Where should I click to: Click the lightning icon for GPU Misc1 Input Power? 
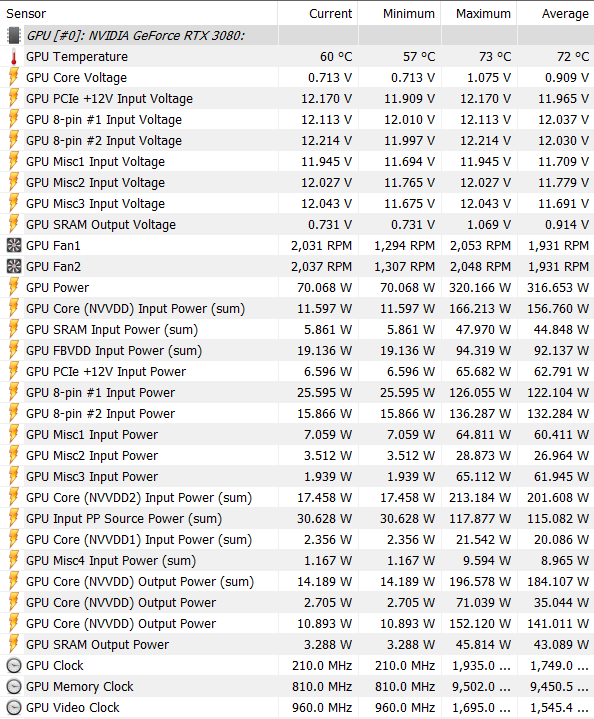(14, 435)
